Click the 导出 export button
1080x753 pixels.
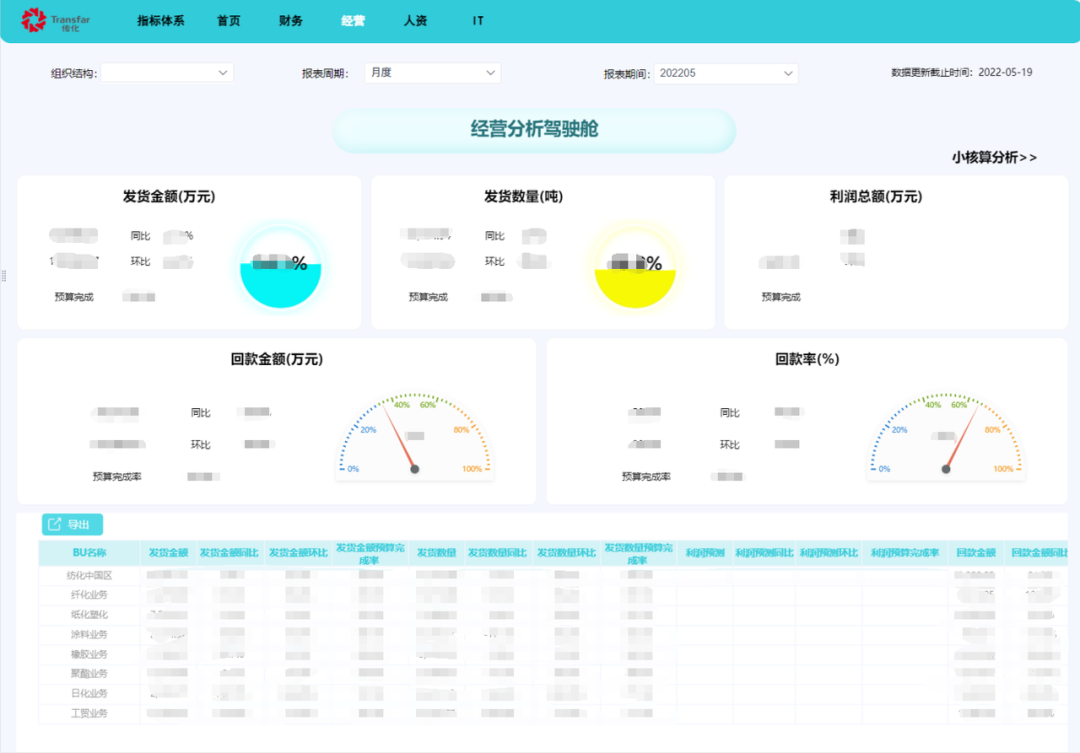72,524
